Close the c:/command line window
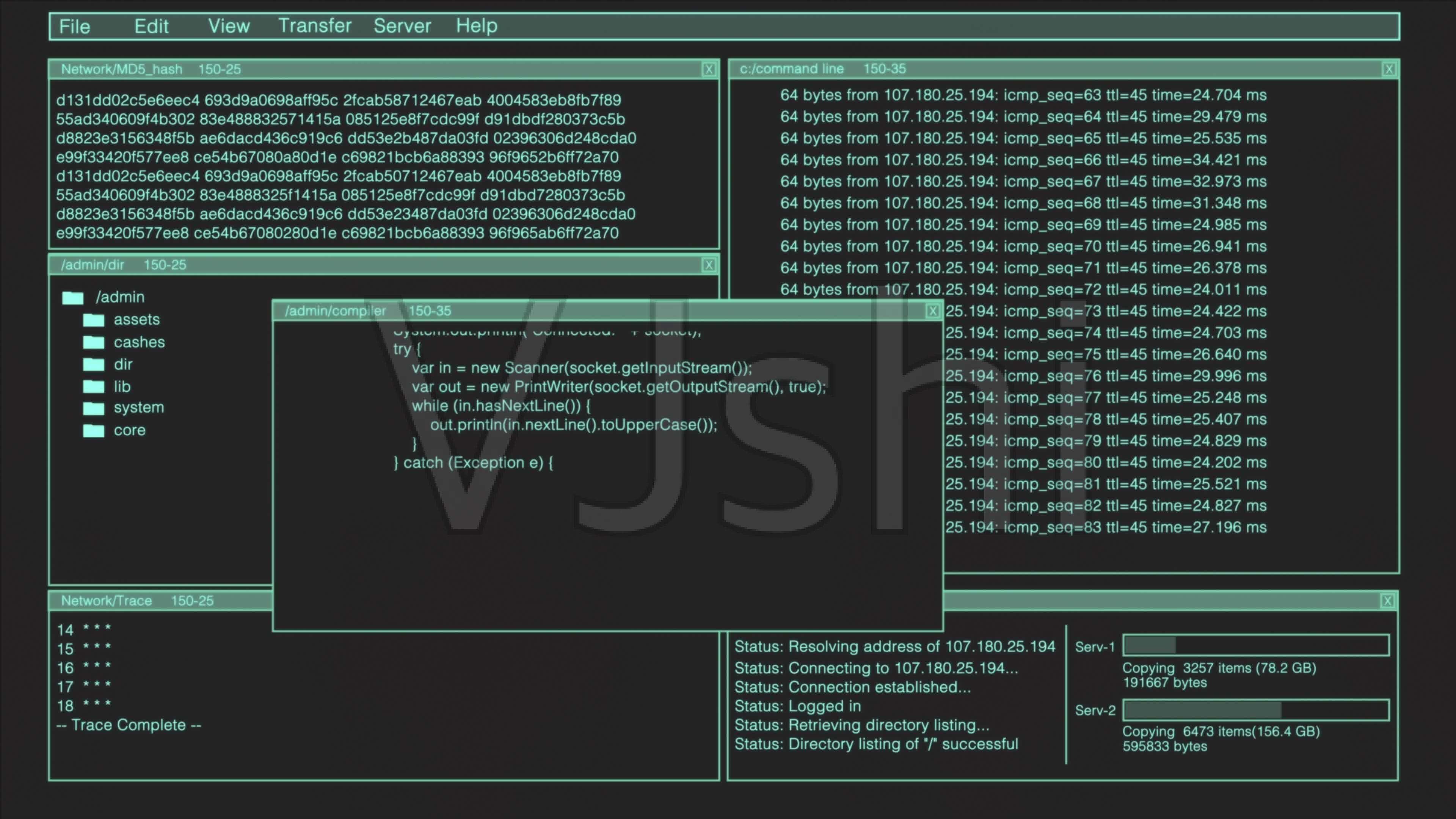1456x819 pixels. pos(1389,69)
